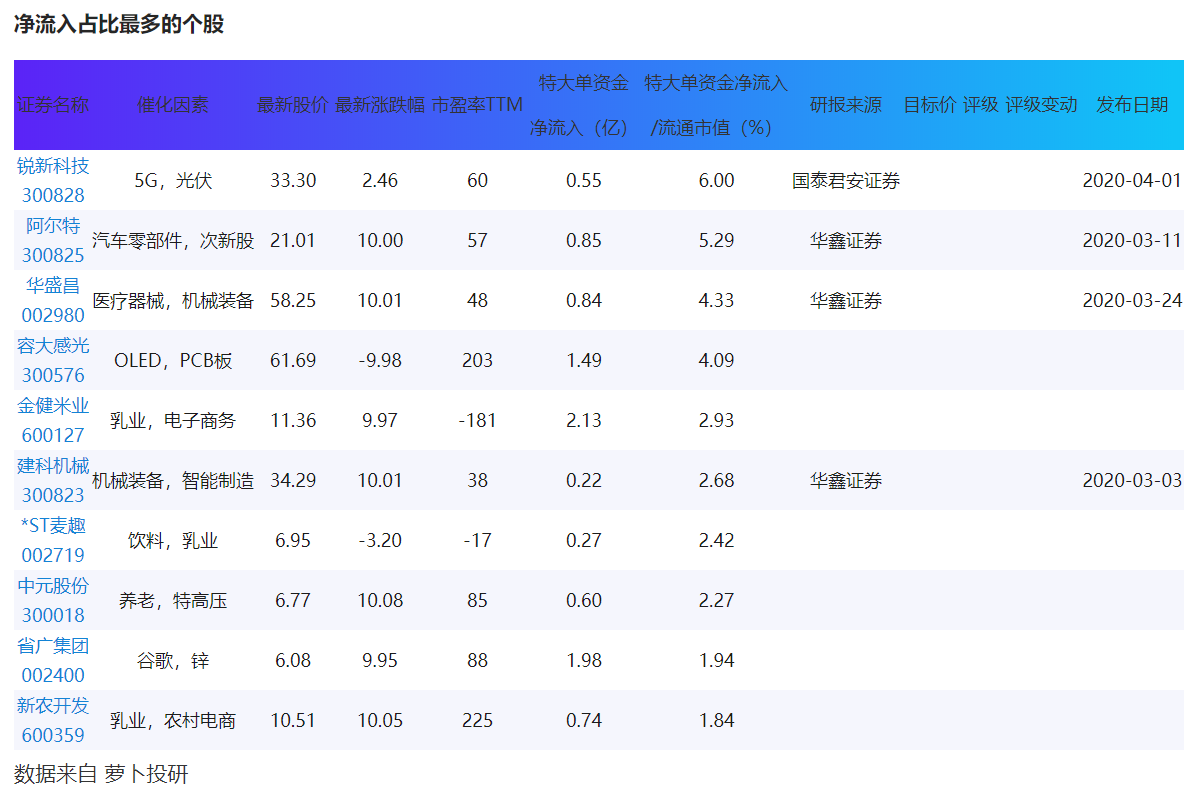Click the 证券名称 column header

coord(53,105)
